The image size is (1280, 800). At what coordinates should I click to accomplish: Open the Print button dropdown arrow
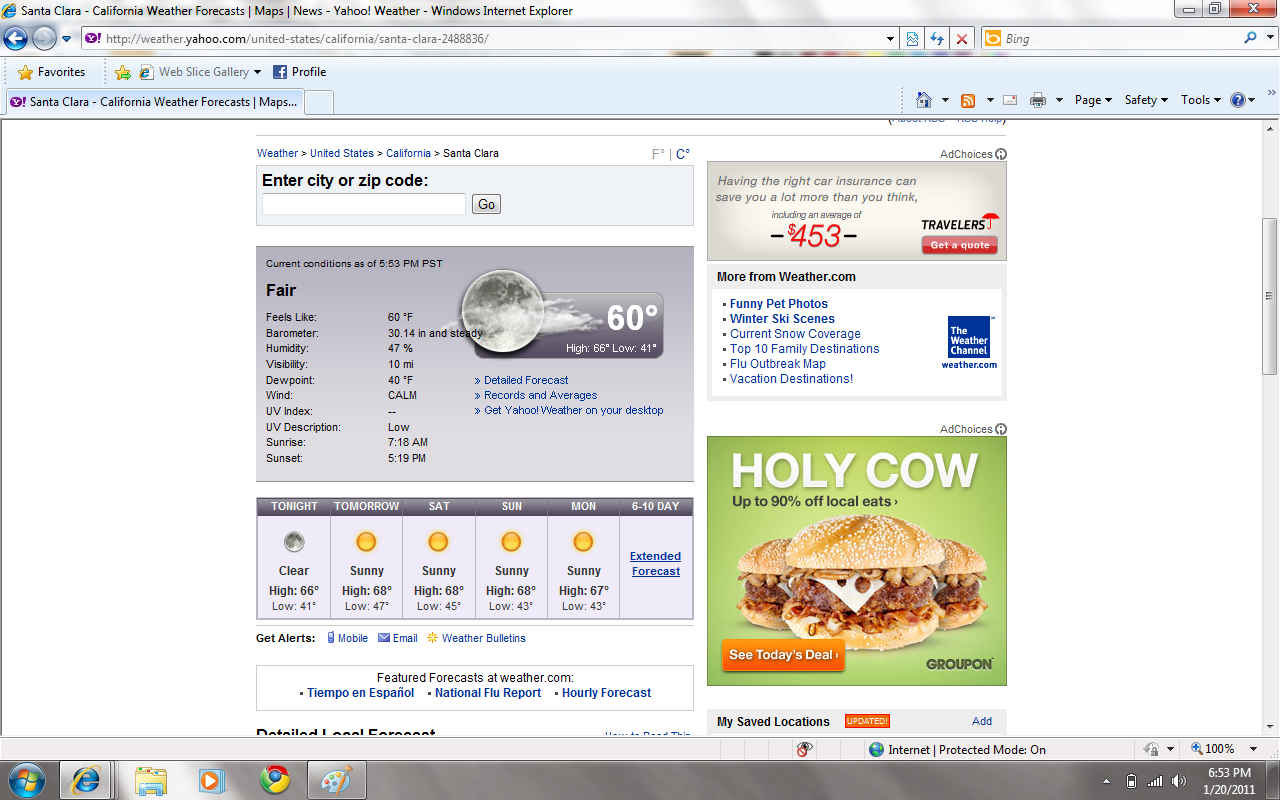(x=1059, y=100)
